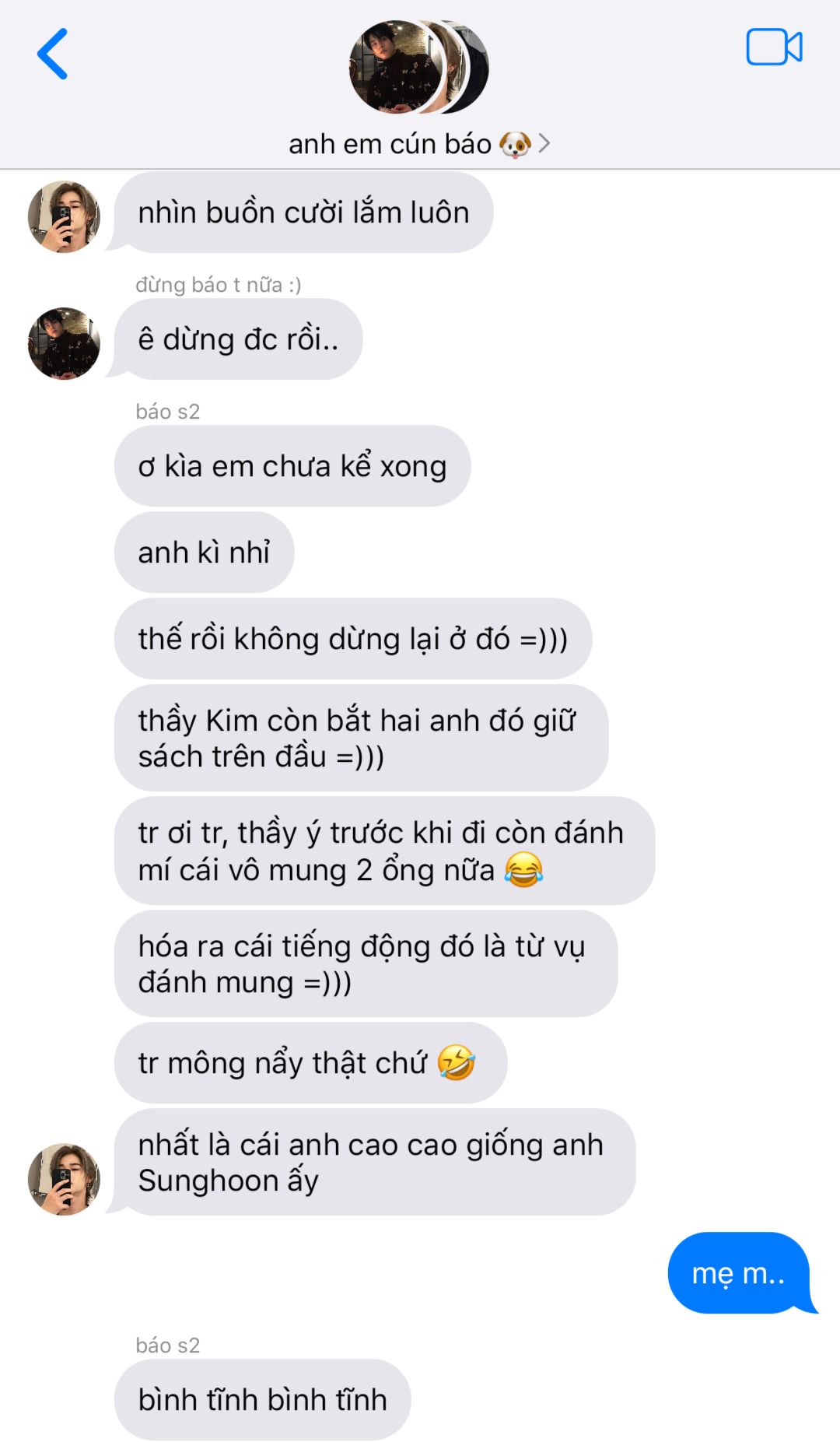Tap avatar next to 'ê dừng đc rồi..'
The width and height of the screenshot is (840, 1442).
point(64,343)
